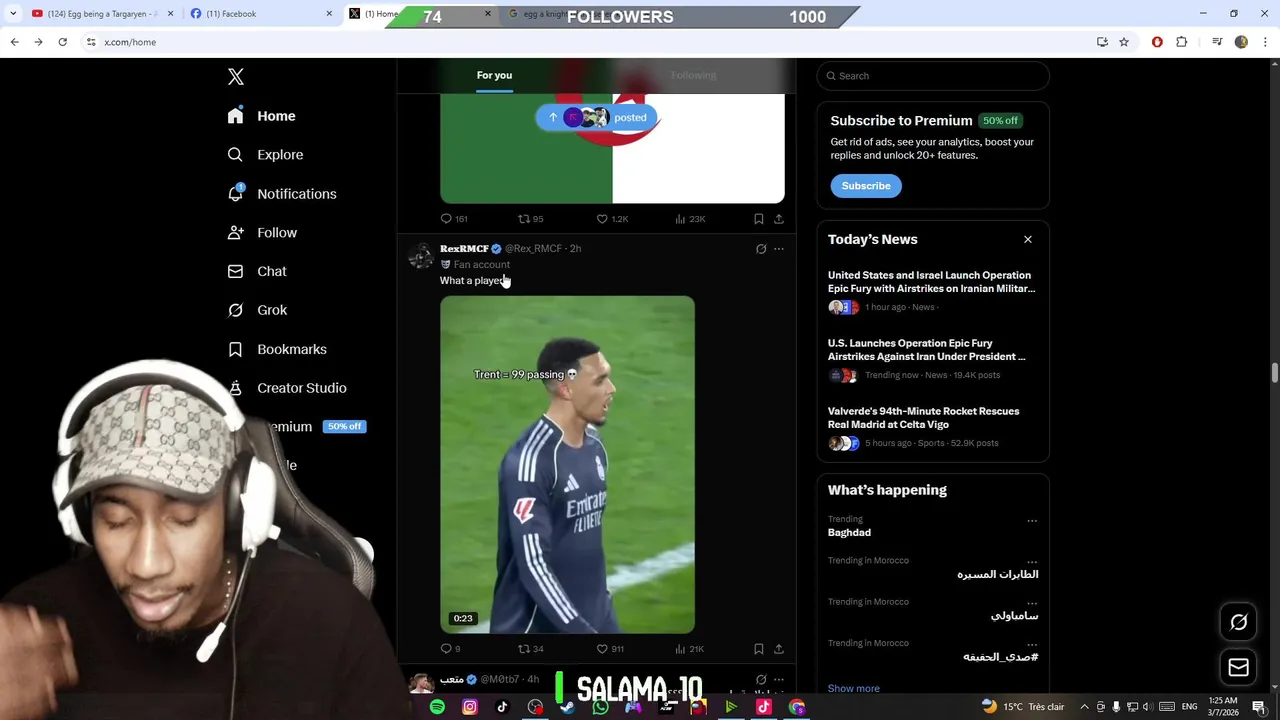View analytics for 23K views post
Viewport: 1280px width, 720px height.
pyautogui.click(x=690, y=219)
